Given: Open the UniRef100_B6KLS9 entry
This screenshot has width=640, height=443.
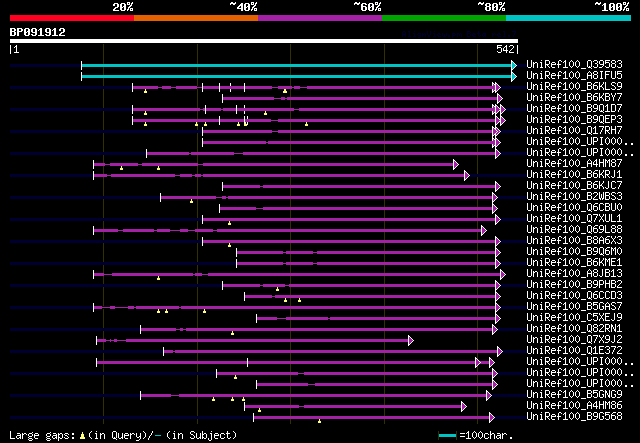Looking at the screenshot, I should click(x=574, y=87).
